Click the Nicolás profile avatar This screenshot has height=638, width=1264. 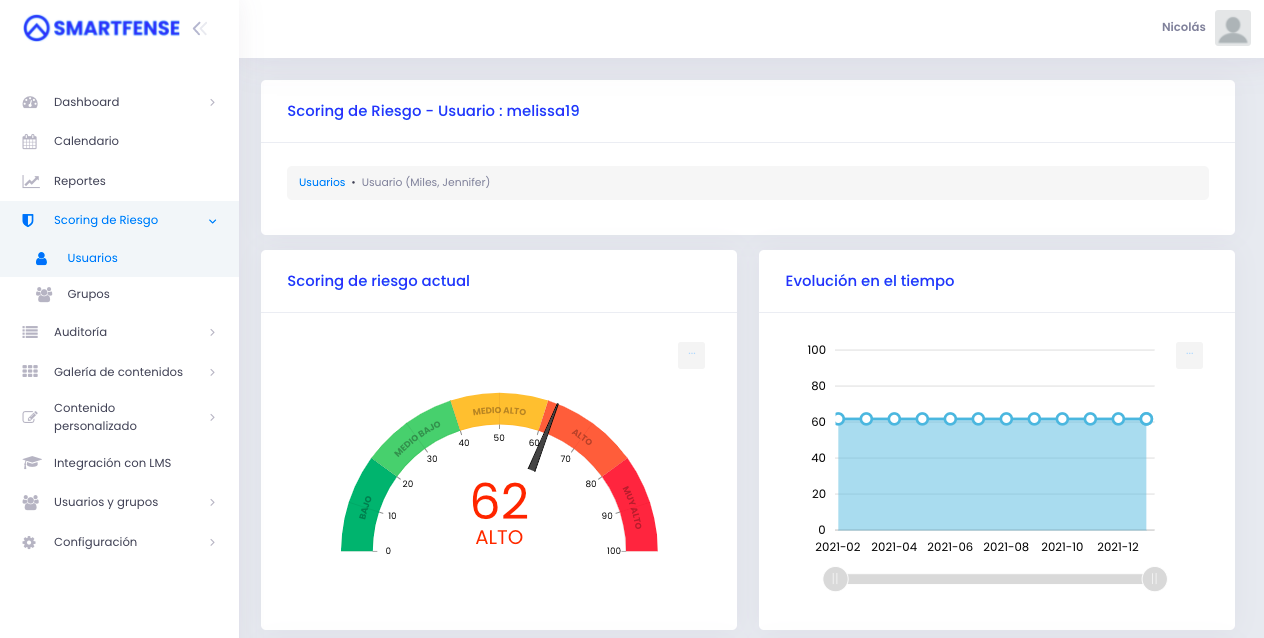coord(1232,28)
